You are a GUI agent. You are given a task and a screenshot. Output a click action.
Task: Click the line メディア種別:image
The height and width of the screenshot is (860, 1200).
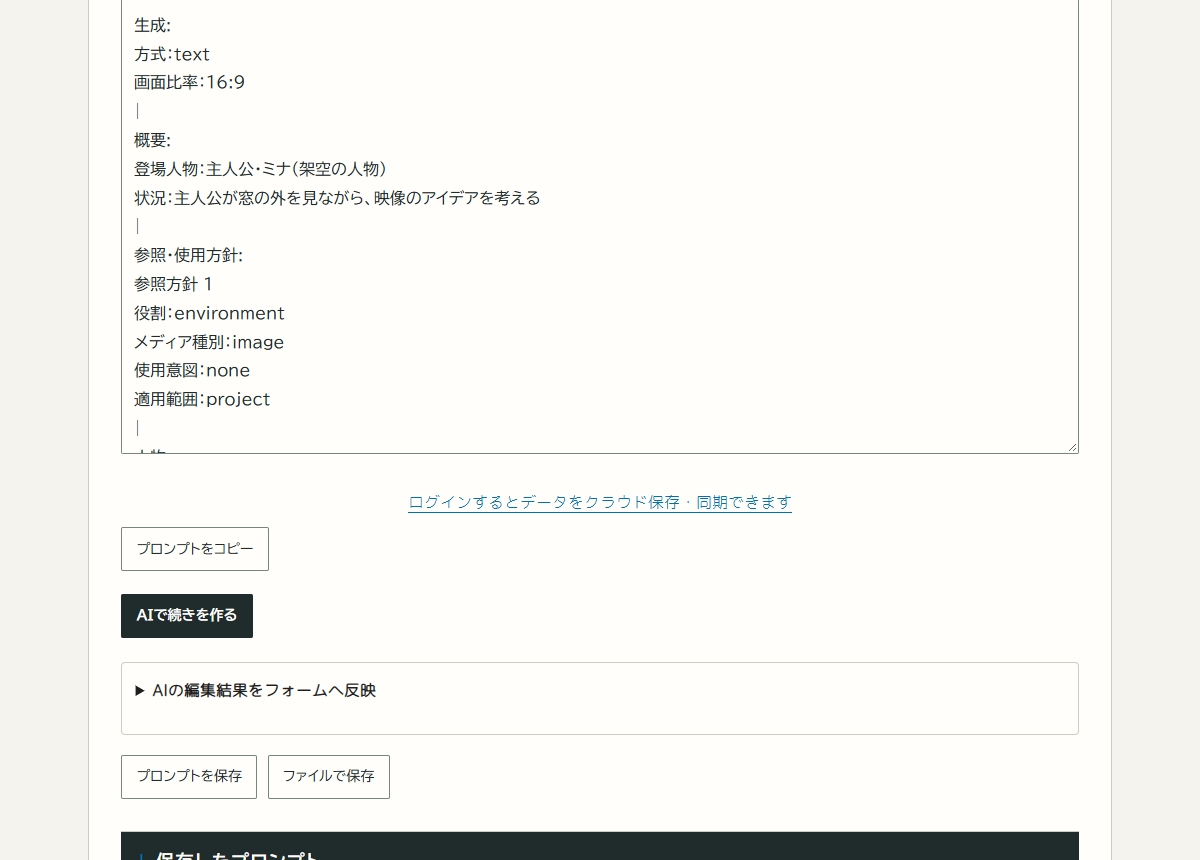coord(209,342)
